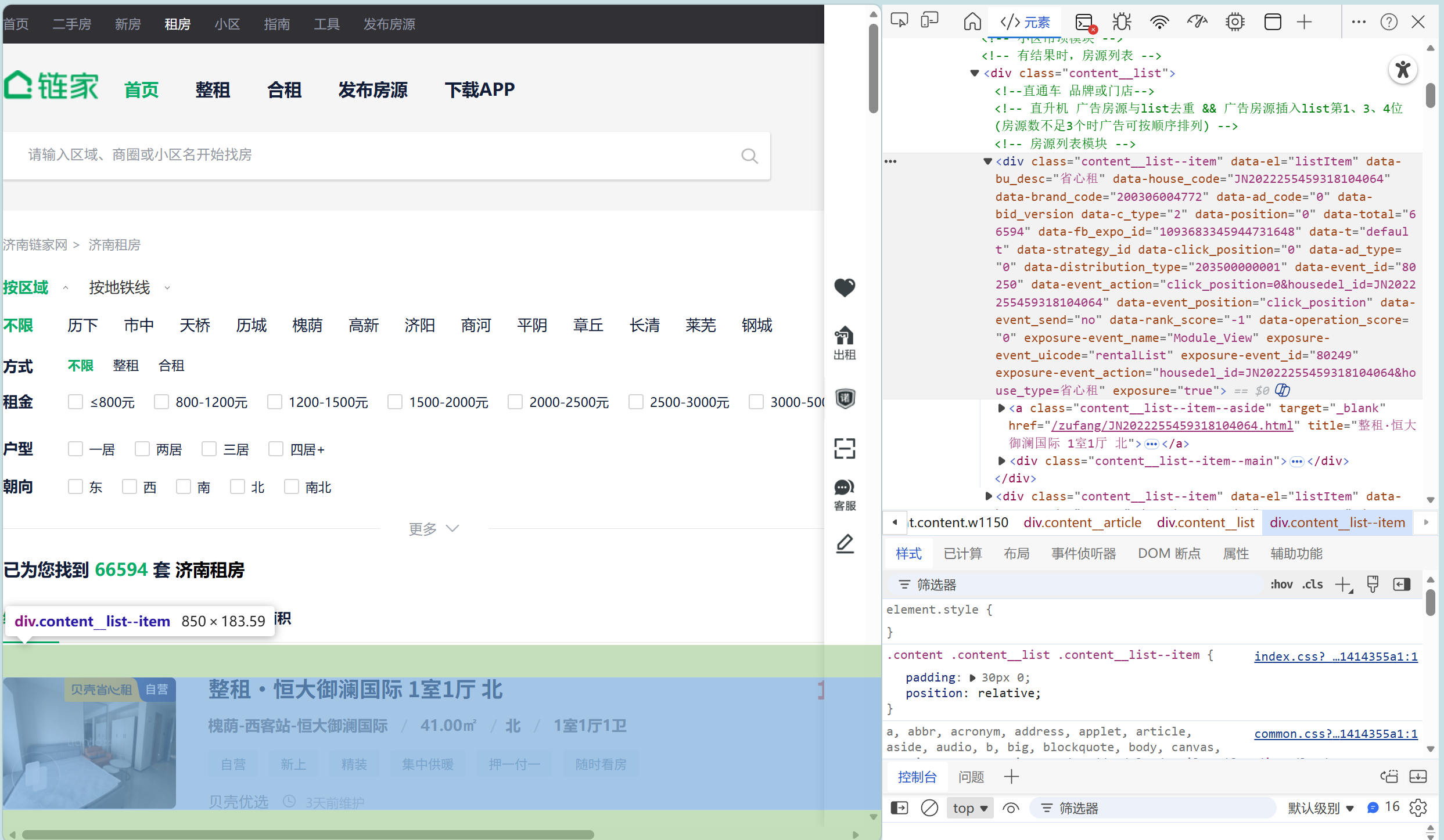Viewport: 1444px width, 840px height.
Task: Open the top context dropdown in console
Action: [969, 807]
